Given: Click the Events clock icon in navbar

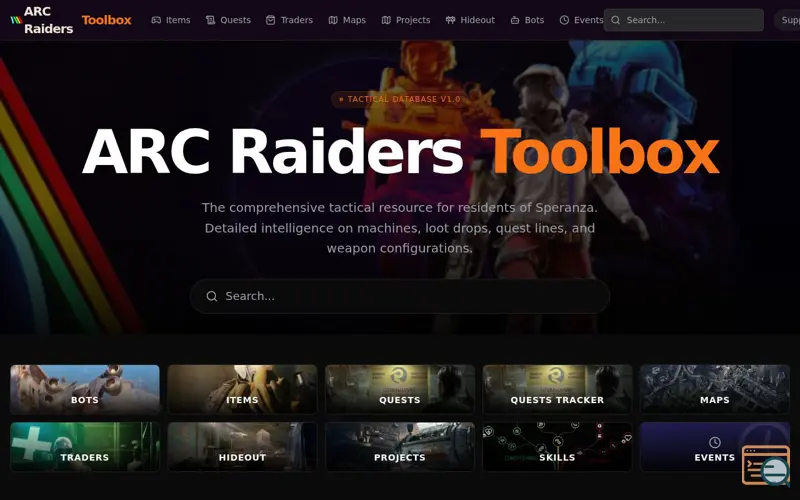Looking at the screenshot, I should pyautogui.click(x=564, y=20).
